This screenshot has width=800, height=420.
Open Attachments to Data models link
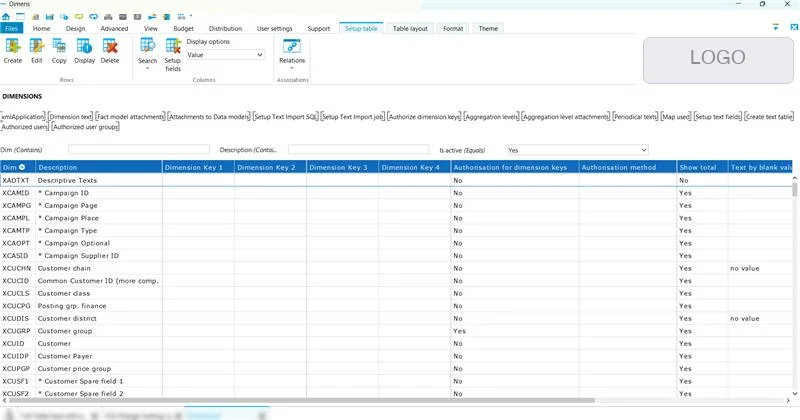(209, 116)
